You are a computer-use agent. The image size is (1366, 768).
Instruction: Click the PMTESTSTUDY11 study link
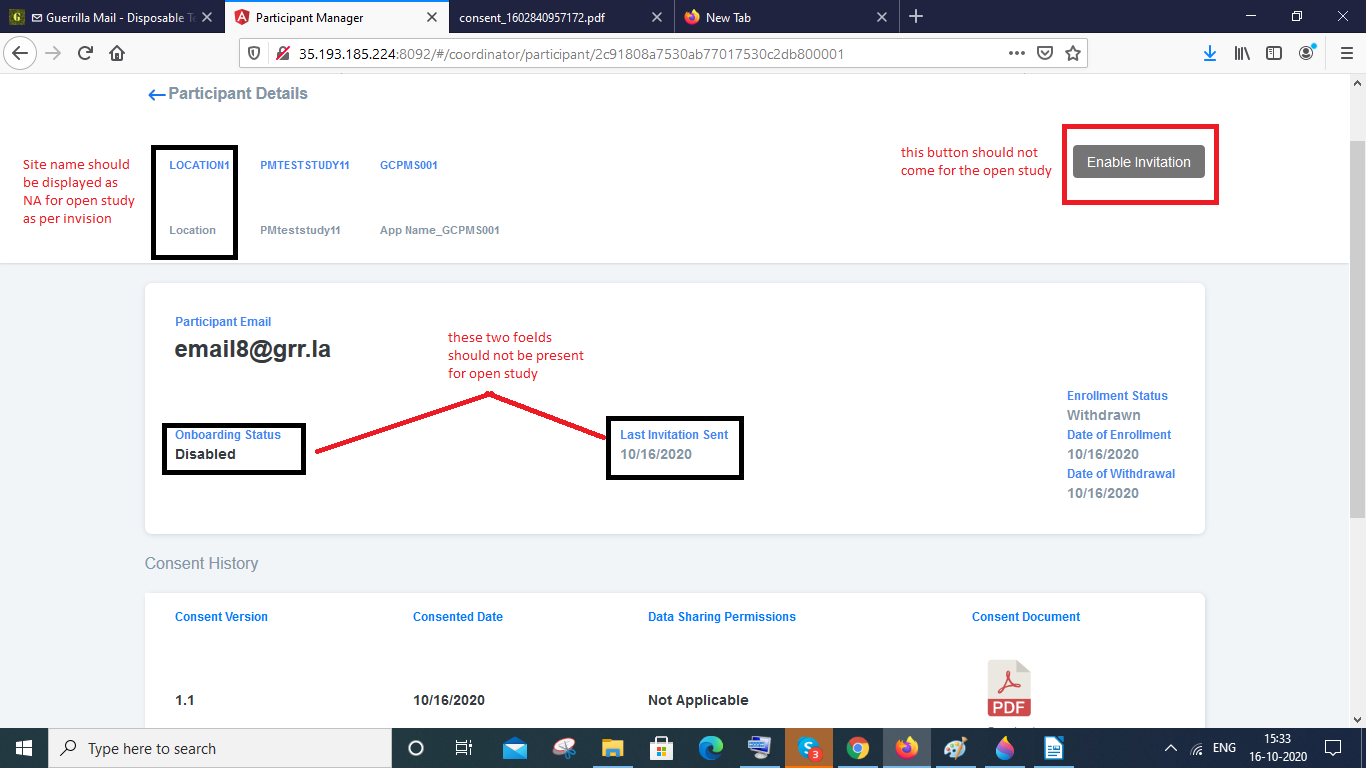(x=305, y=165)
